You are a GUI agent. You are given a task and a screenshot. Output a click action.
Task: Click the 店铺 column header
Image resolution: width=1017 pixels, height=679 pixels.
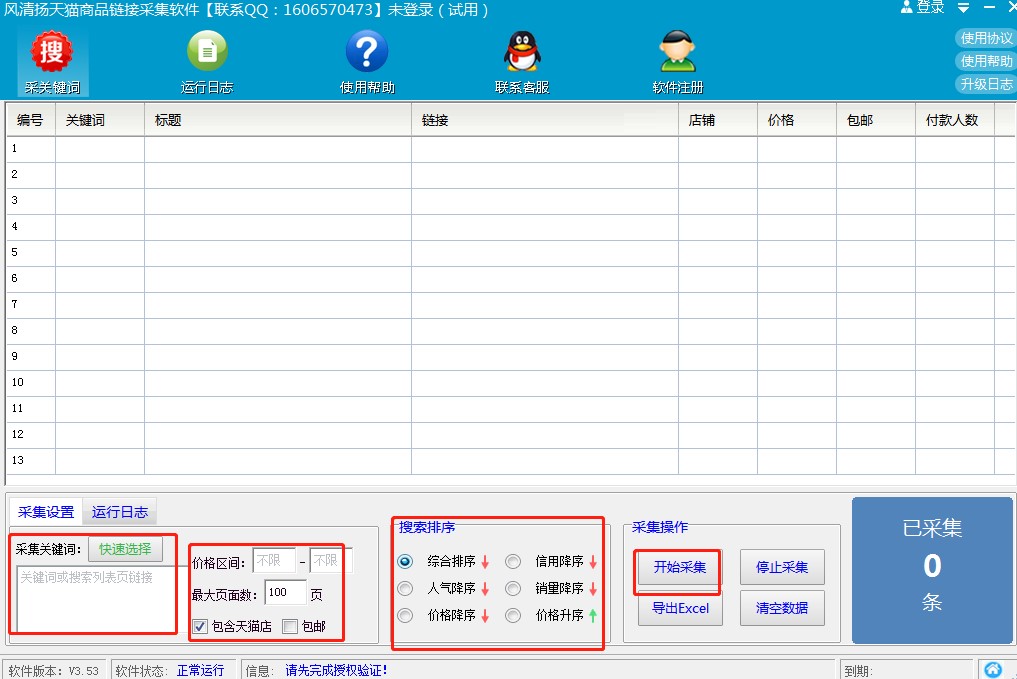coord(718,120)
